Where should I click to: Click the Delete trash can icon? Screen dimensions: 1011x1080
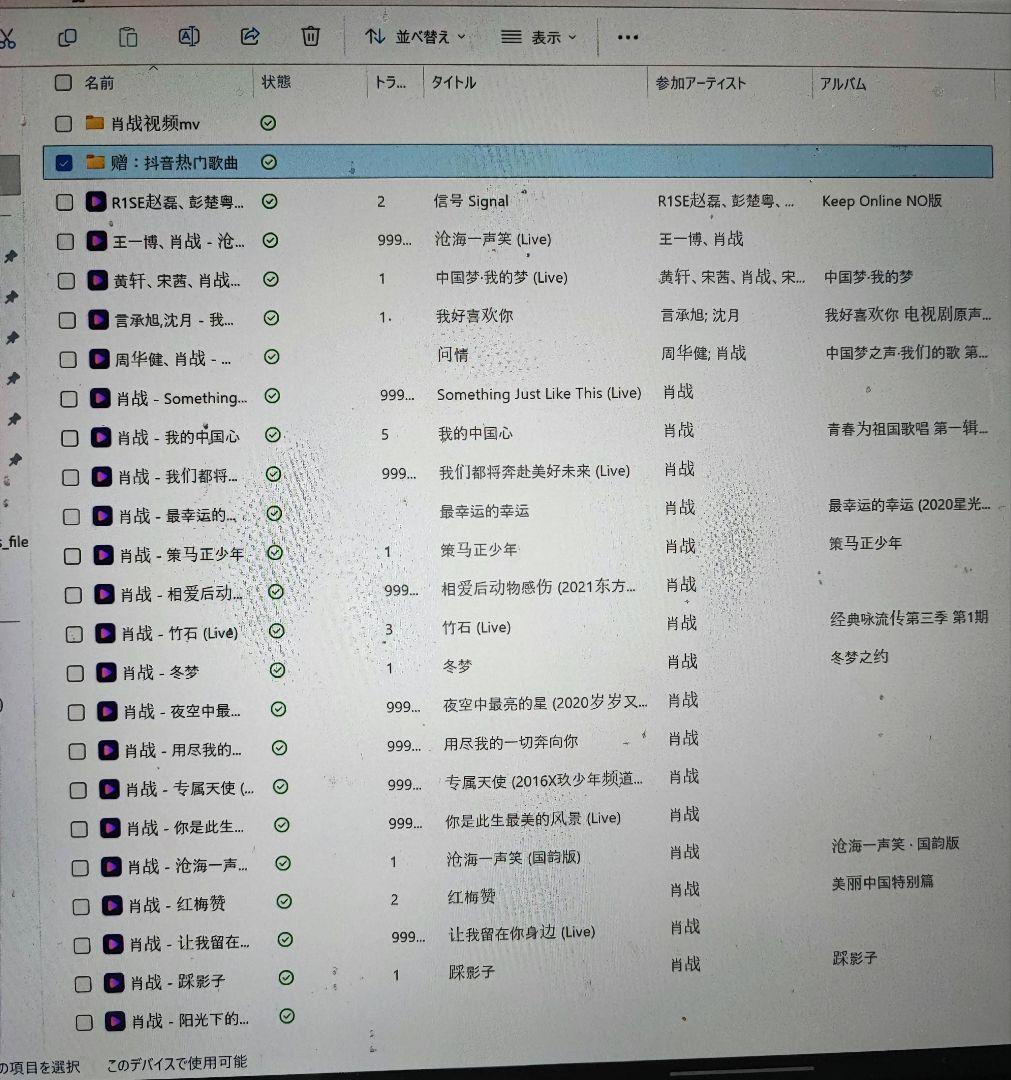tap(311, 37)
